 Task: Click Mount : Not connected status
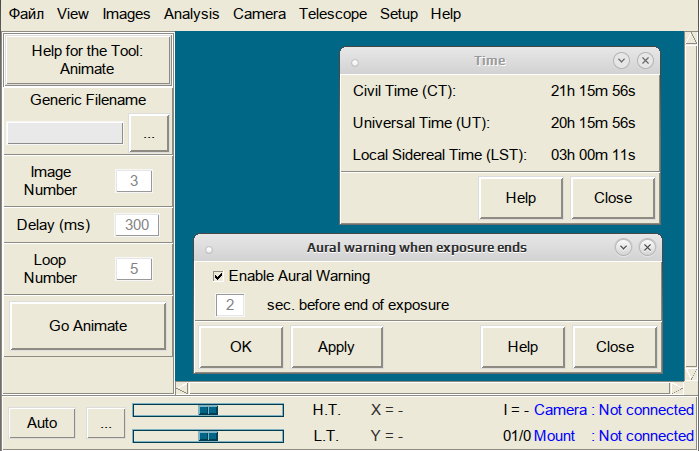pyautogui.click(x=614, y=436)
